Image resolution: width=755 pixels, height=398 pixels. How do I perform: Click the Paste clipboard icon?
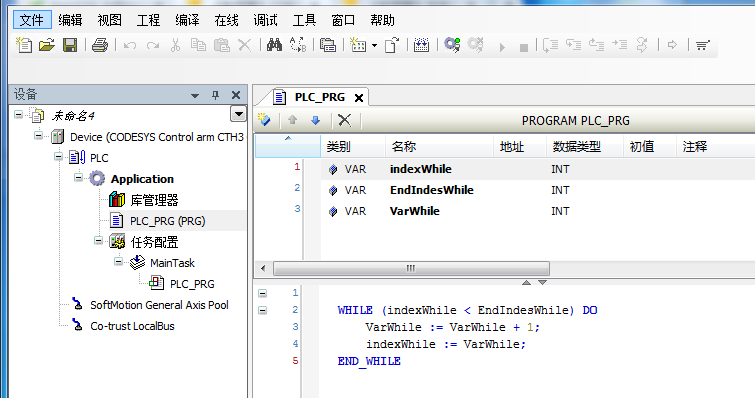[x=221, y=45]
